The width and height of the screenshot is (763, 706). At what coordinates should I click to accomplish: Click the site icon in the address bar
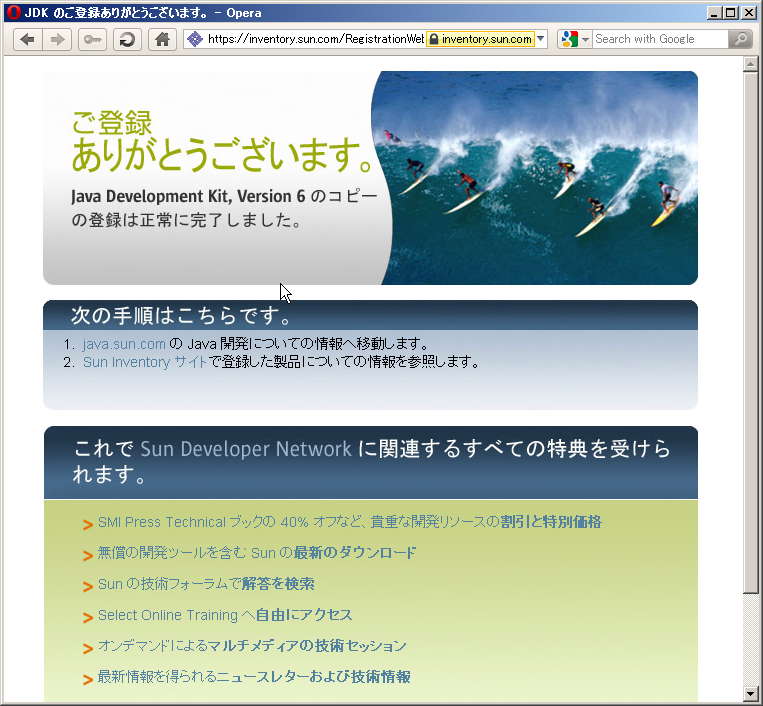coord(195,39)
